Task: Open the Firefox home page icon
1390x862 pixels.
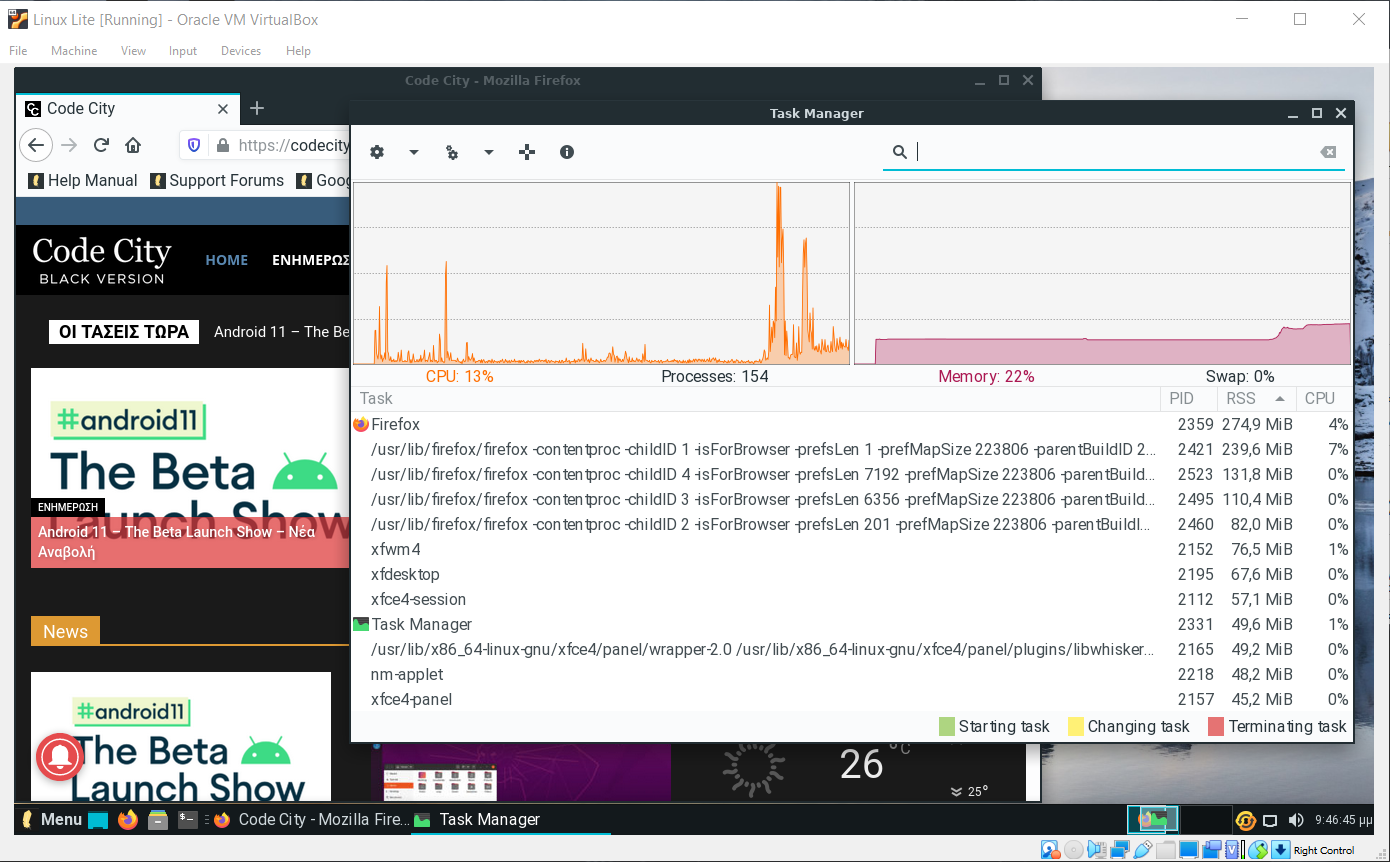Action: (x=133, y=145)
